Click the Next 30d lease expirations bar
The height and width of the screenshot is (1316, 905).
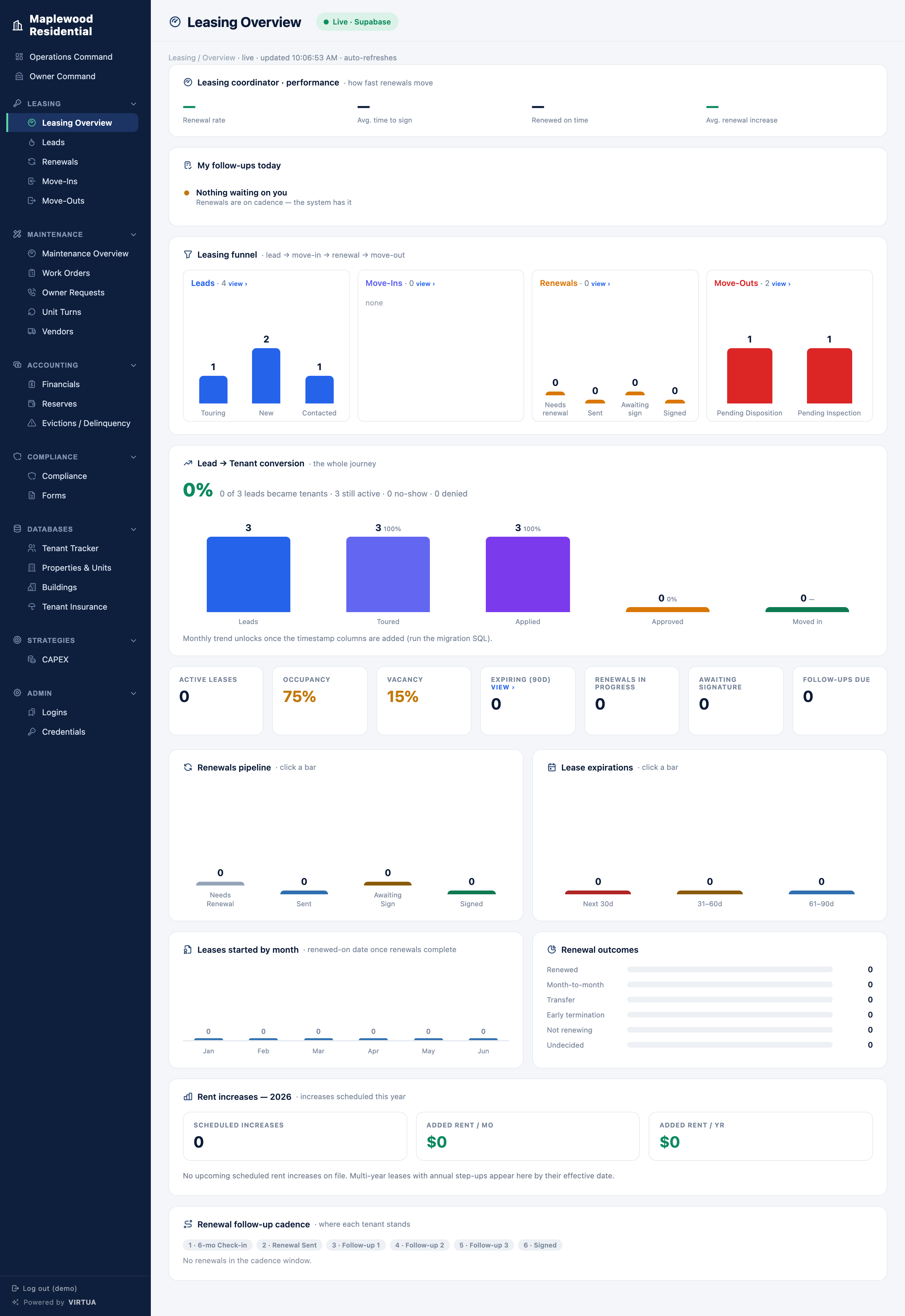598,892
